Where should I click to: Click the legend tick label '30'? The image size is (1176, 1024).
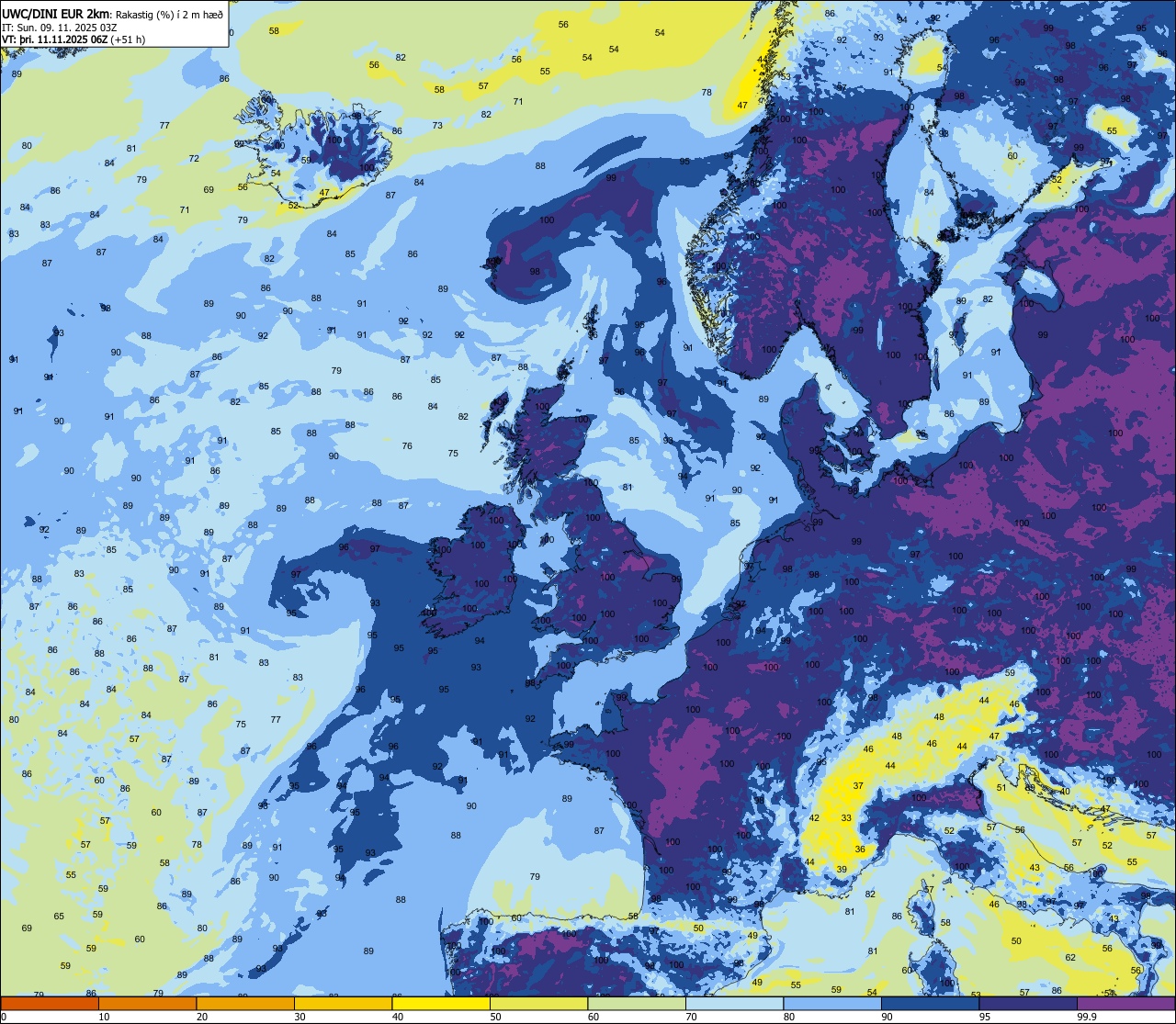coord(300,1017)
